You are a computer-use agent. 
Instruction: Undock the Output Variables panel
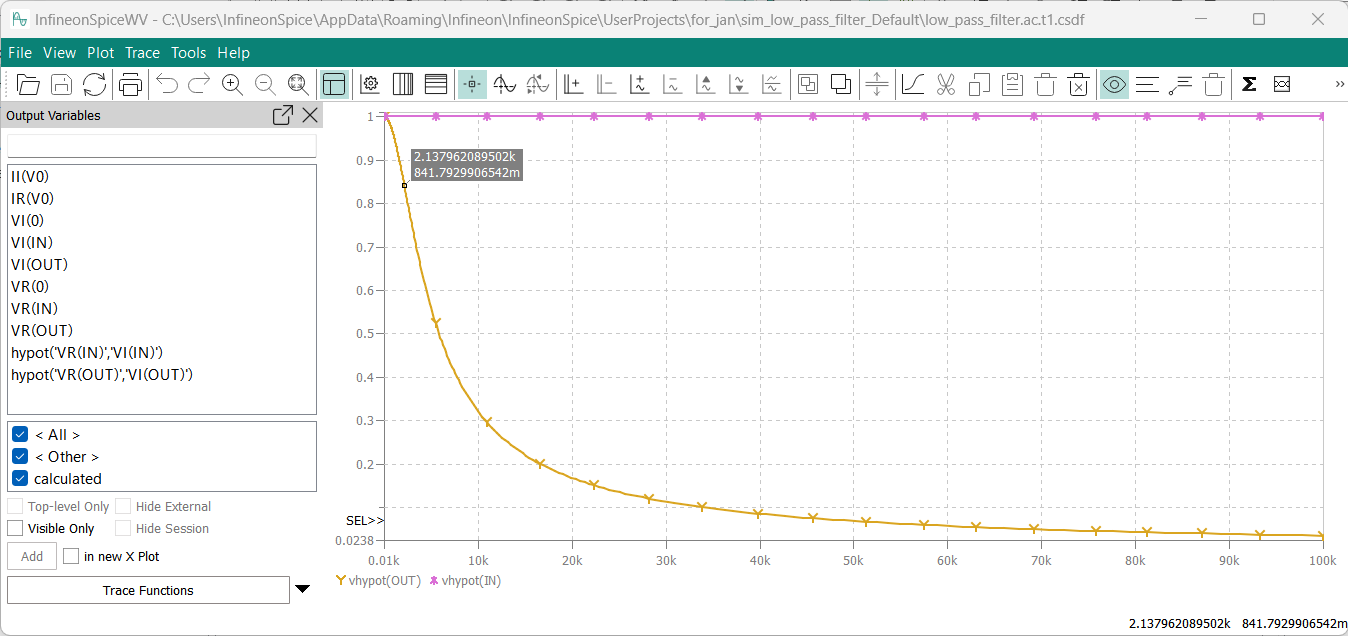283,116
